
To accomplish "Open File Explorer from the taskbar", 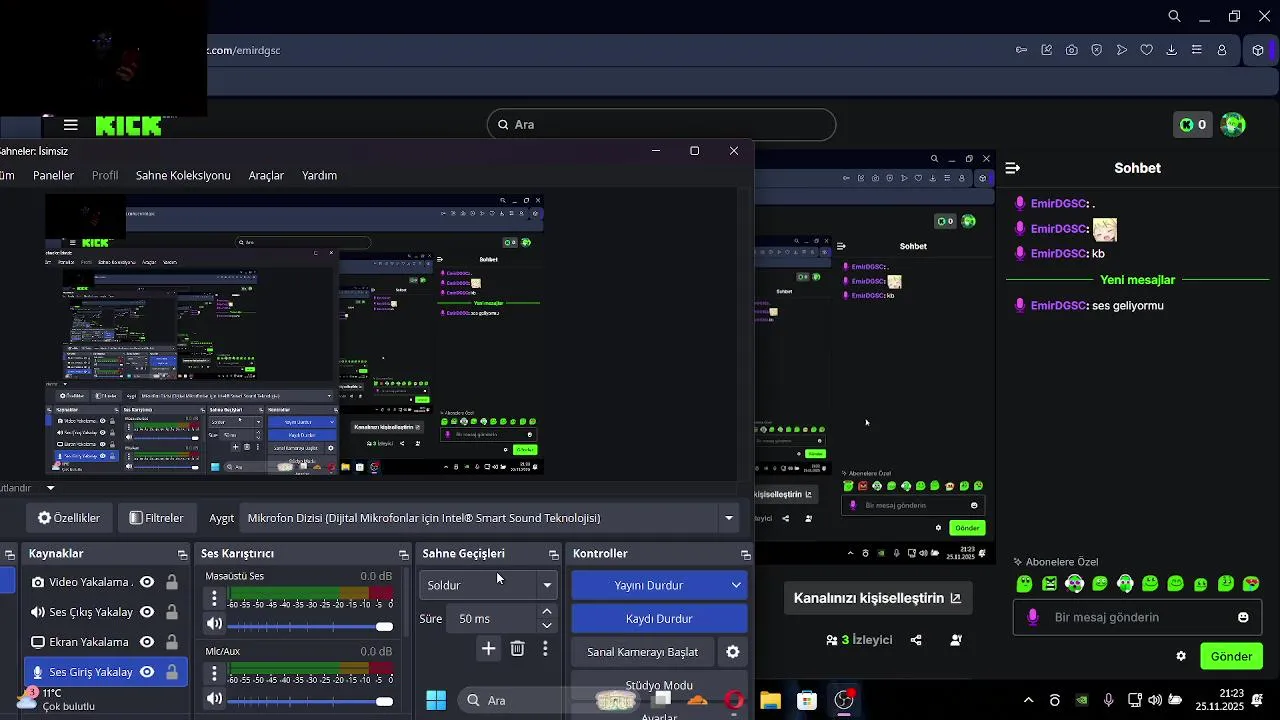I will tap(770, 700).
